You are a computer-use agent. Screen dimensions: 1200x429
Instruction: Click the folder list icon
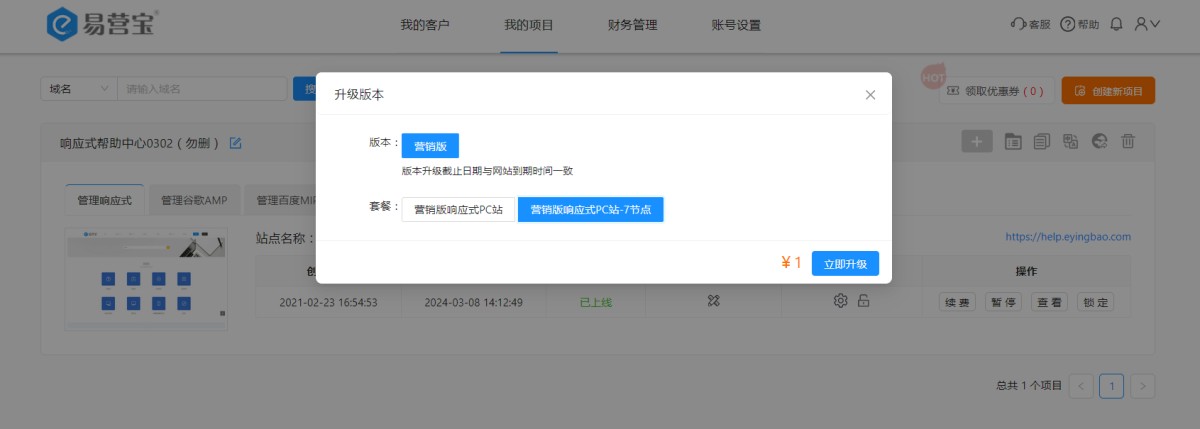click(x=1013, y=142)
